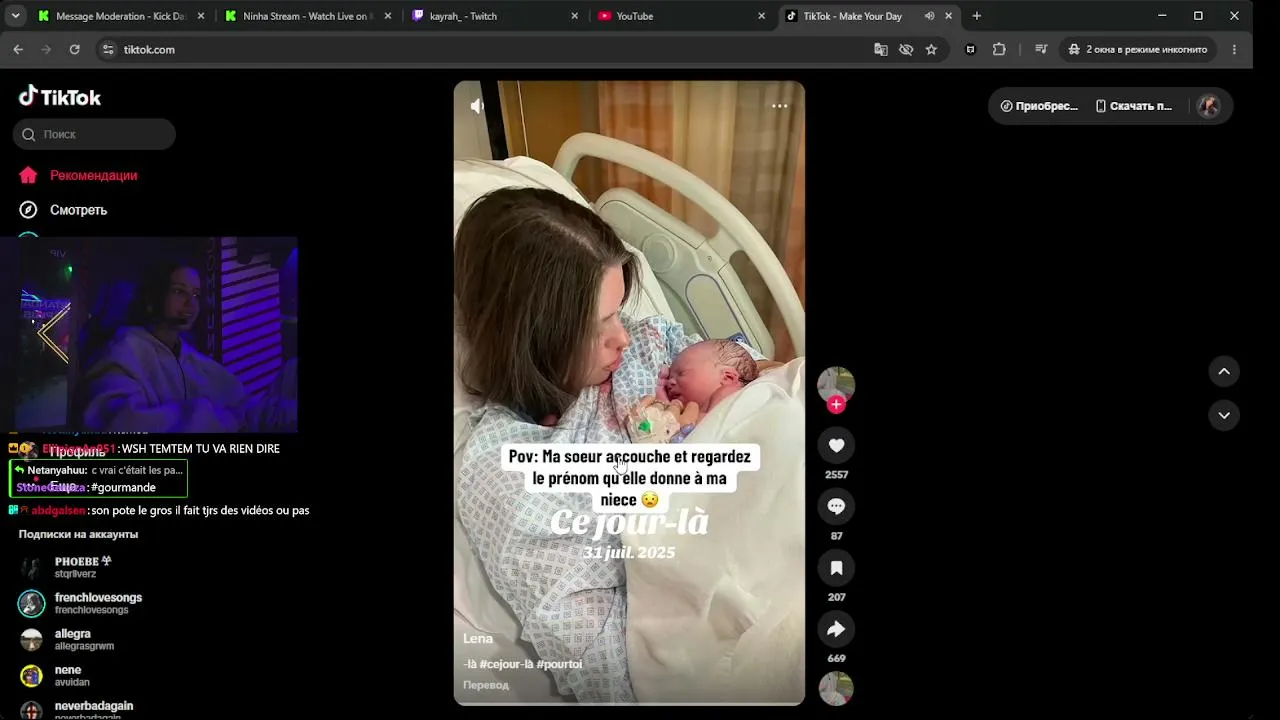Close the kayrah_ Twitch tab
The image size is (1280, 720).
[x=574, y=16]
